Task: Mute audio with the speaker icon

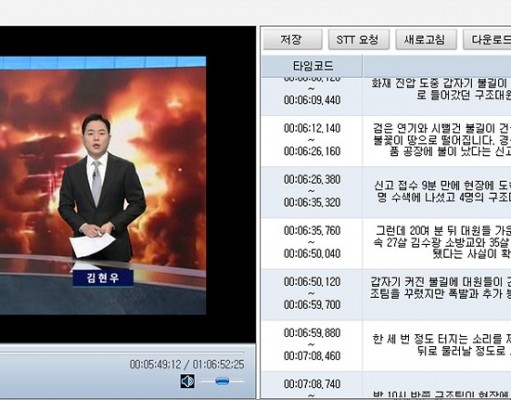Action: pos(187,381)
